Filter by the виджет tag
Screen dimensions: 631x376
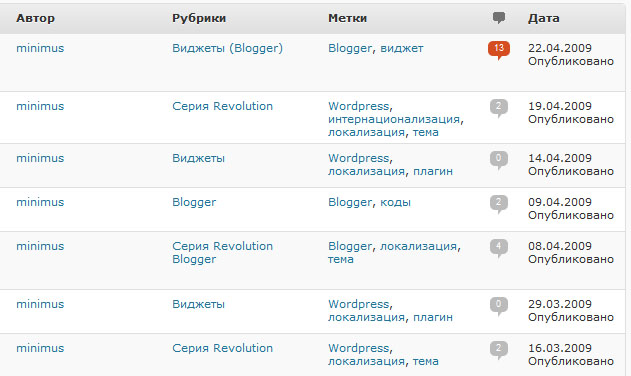[402, 48]
